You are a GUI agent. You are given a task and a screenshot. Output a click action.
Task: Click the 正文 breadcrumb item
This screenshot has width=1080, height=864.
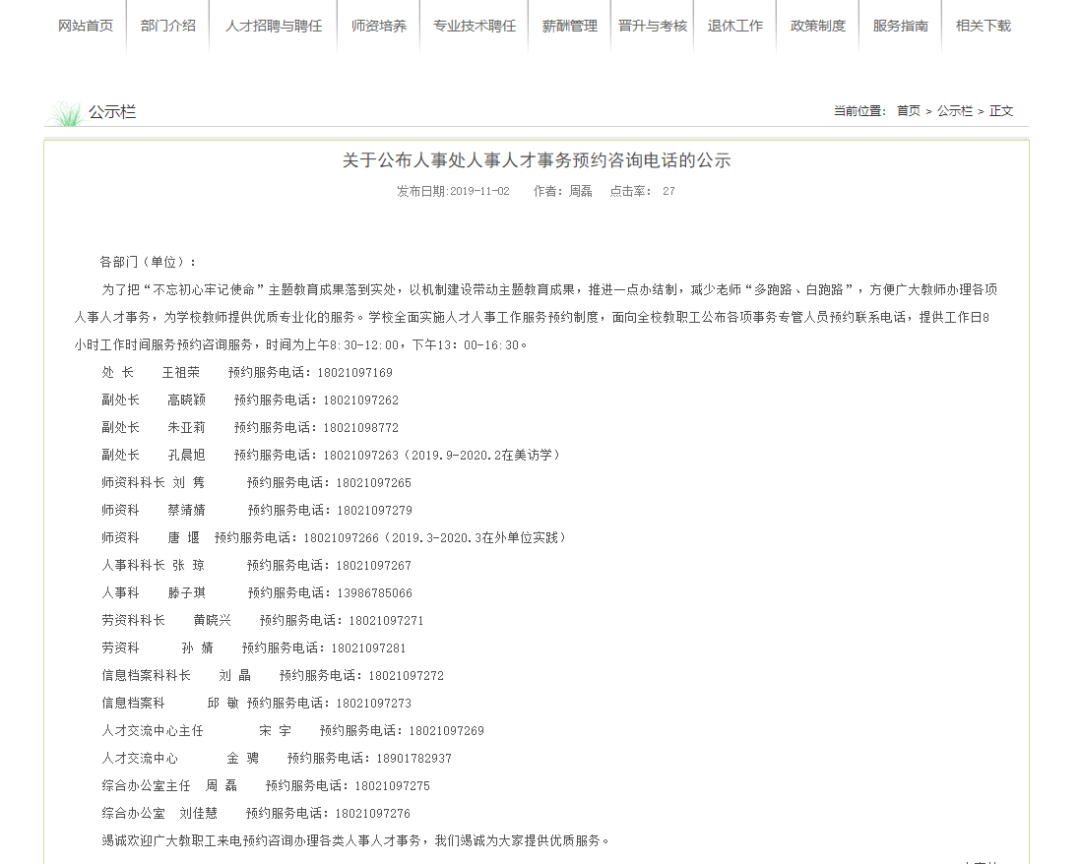[x=1001, y=111]
